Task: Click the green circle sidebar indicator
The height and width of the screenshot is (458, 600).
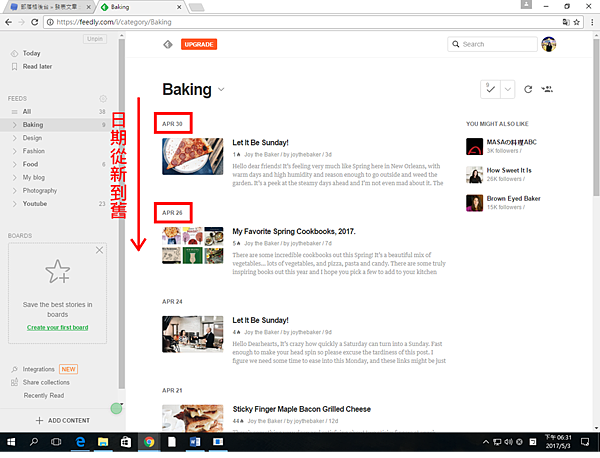Action: pos(116,409)
